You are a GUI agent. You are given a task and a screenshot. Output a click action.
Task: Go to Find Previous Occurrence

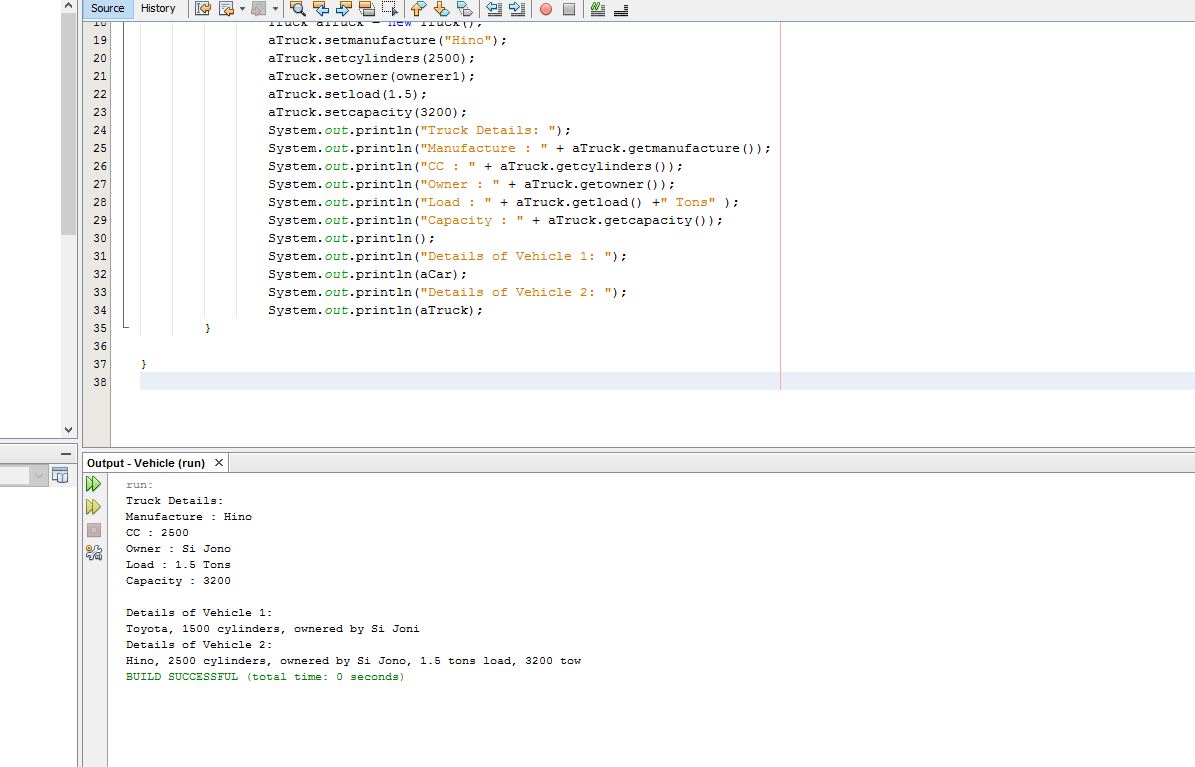pos(320,9)
